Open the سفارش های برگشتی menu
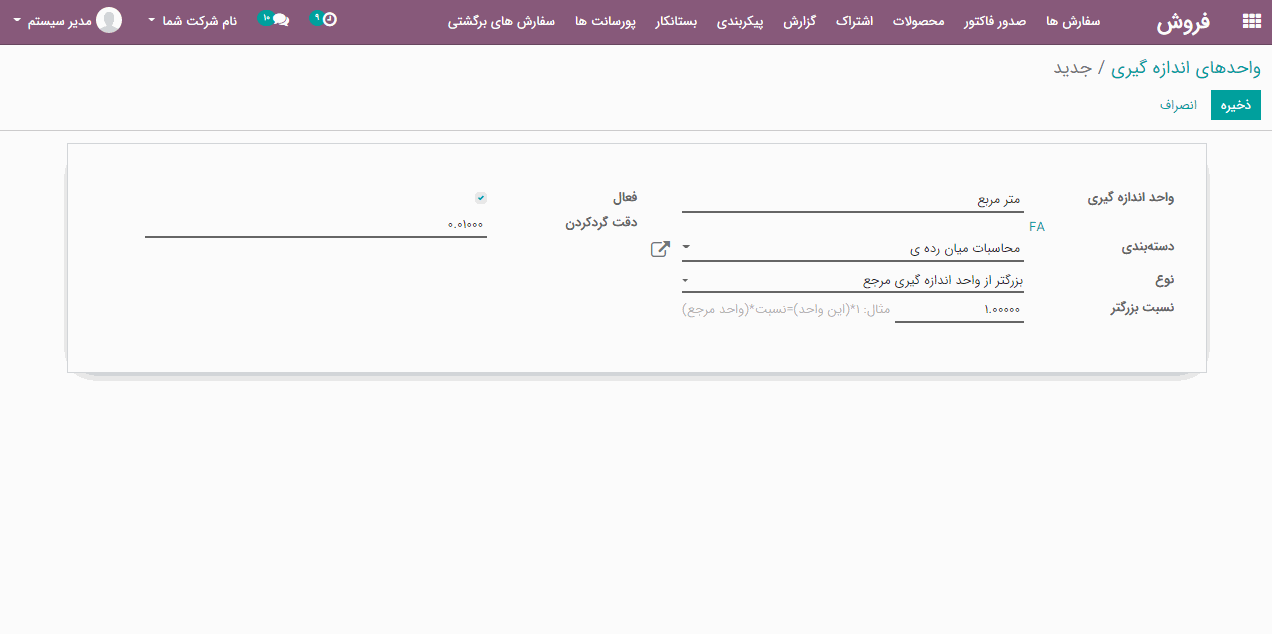 point(501,20)
